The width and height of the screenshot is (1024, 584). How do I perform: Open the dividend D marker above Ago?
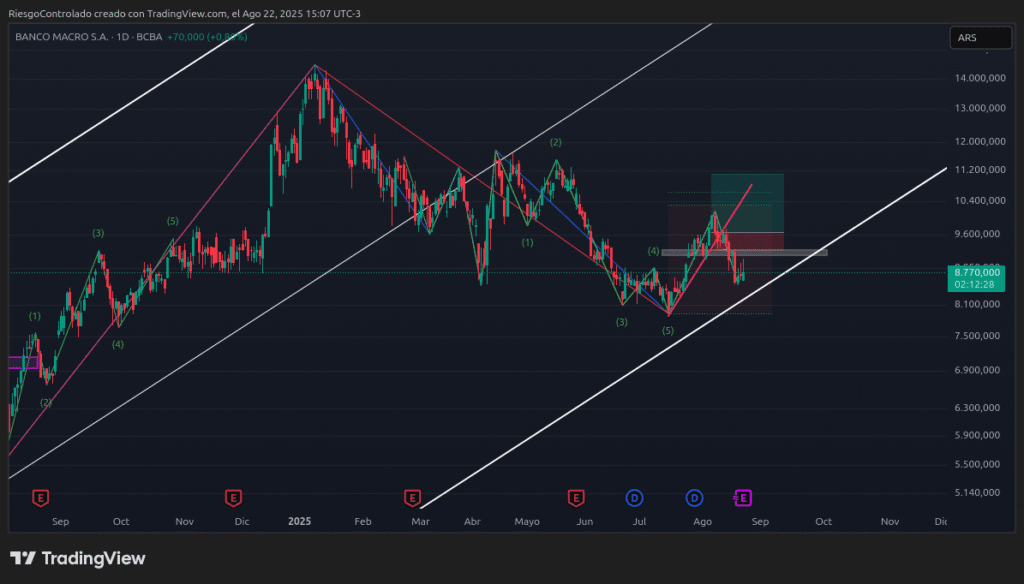coord(695,497)
